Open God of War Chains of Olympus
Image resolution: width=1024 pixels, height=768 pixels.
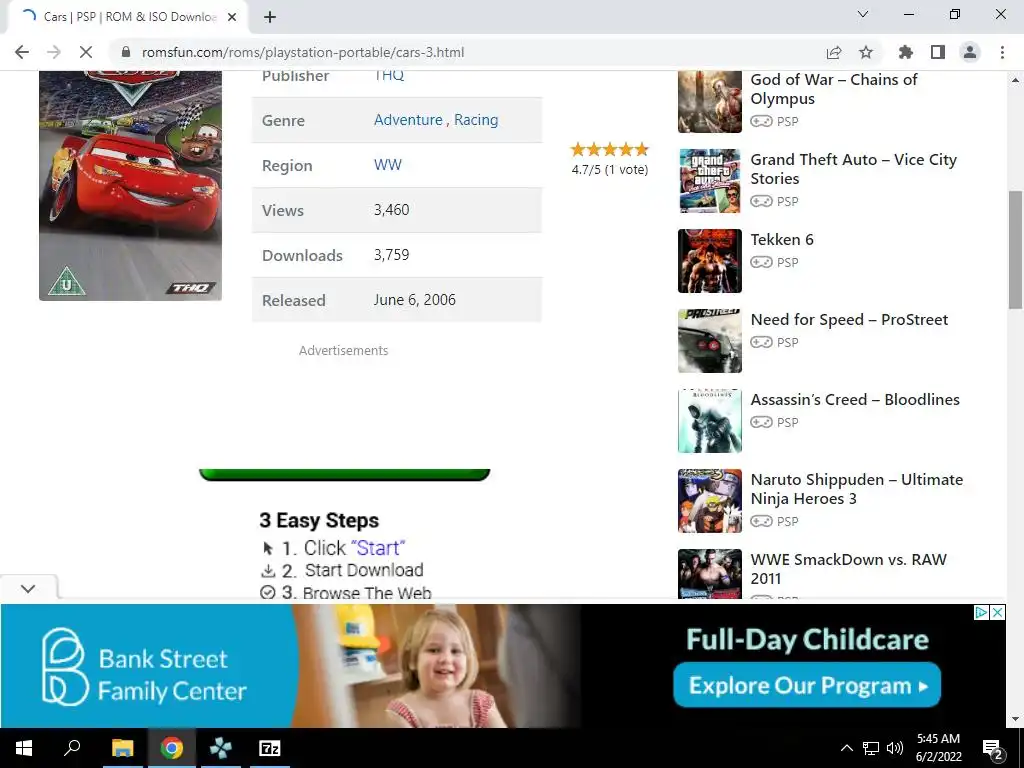click(834, 89)
